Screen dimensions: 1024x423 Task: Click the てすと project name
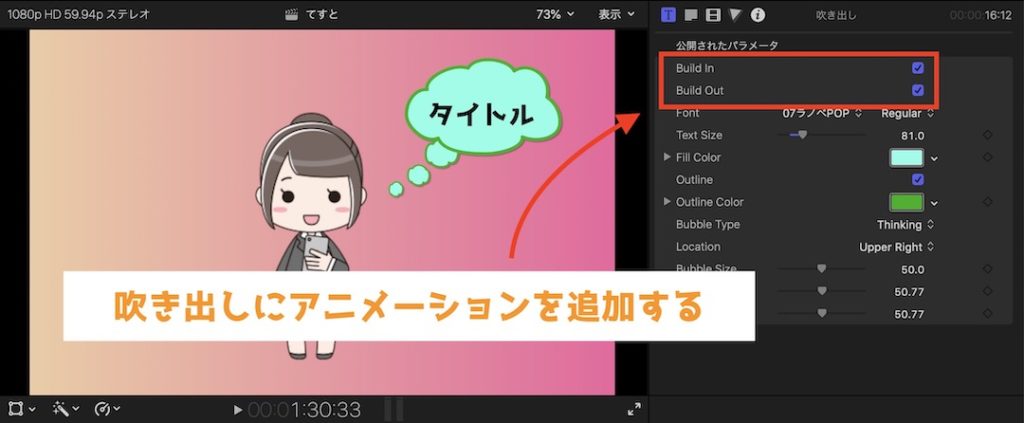pos(323,14)
